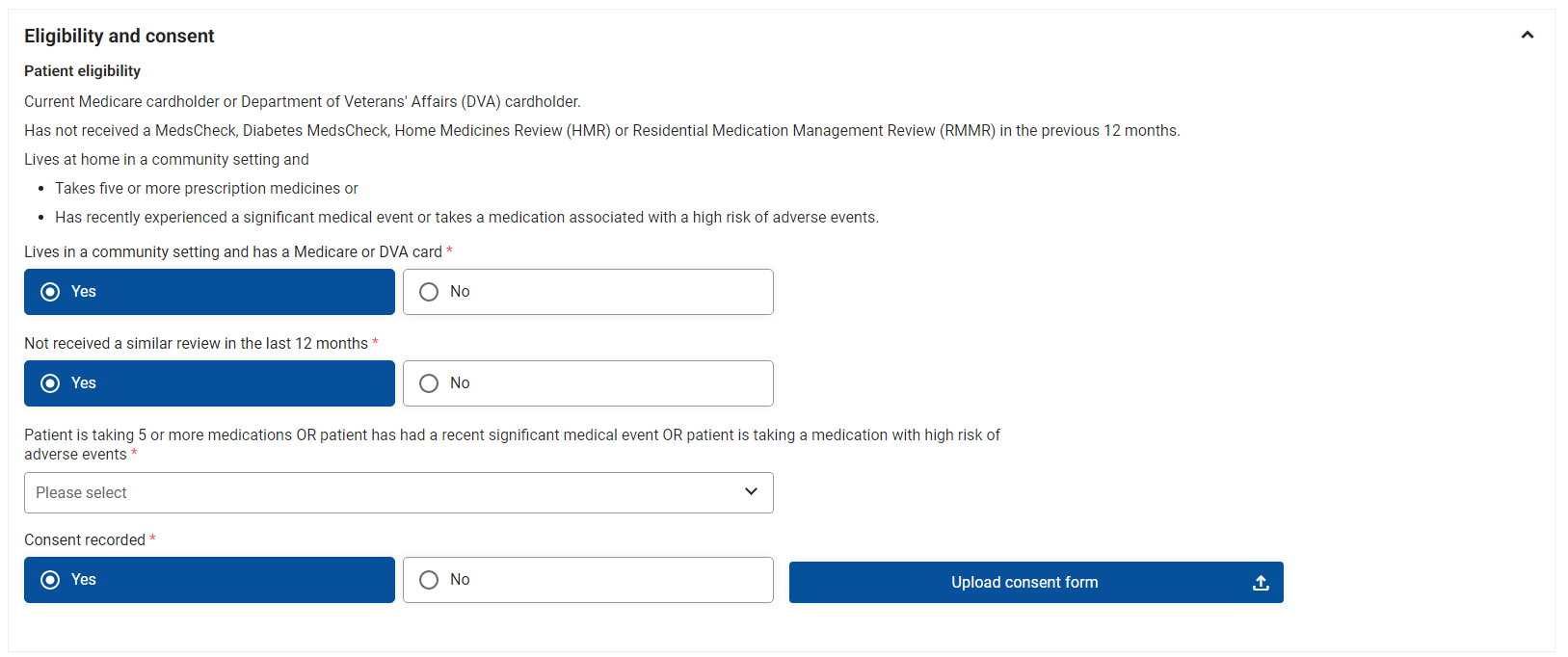Set Consent recorded to Yes
Screen dimensions: 1568x657
tap(209, 580)
